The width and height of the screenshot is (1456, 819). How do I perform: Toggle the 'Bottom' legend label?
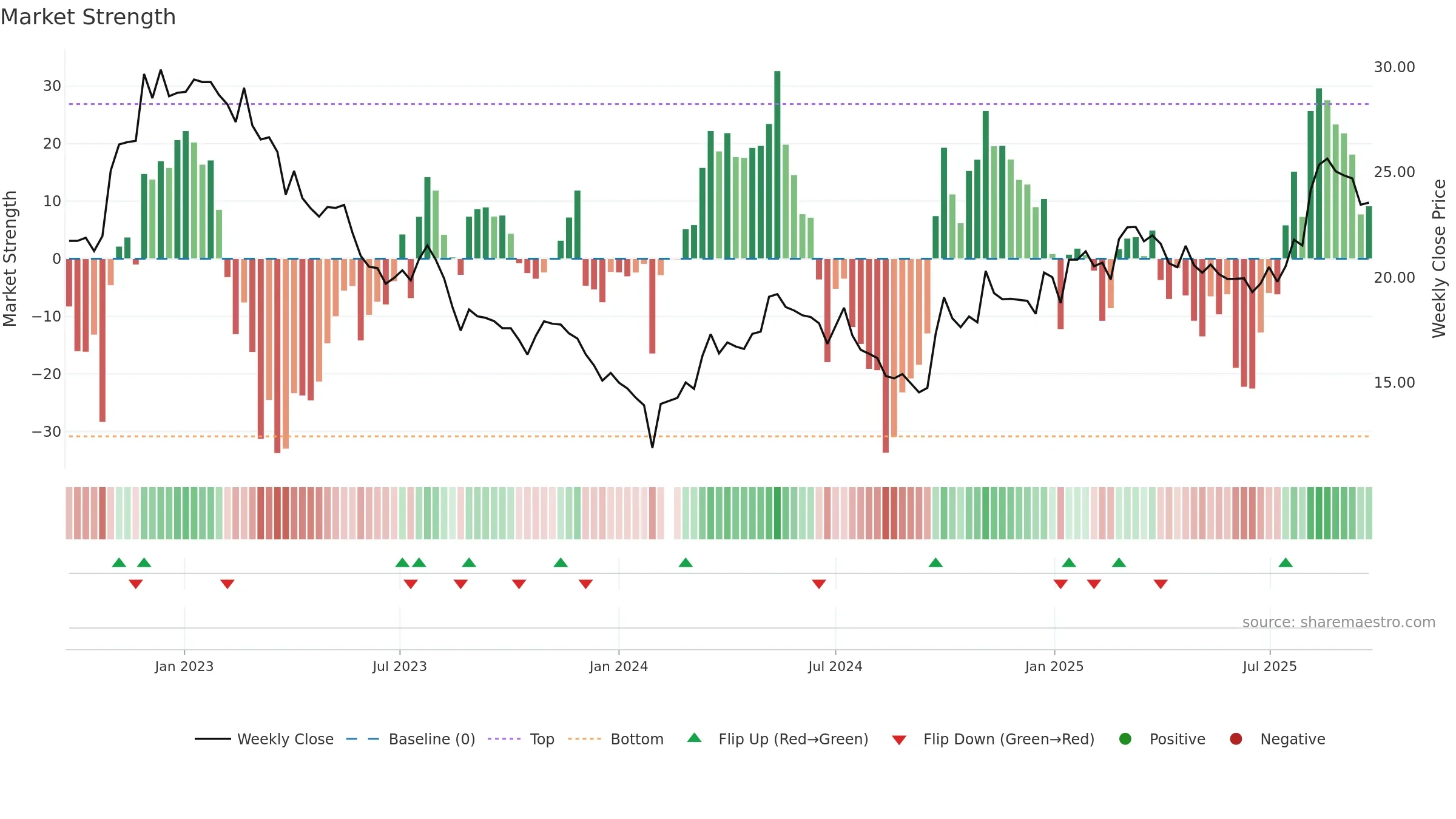coord(637,739)
